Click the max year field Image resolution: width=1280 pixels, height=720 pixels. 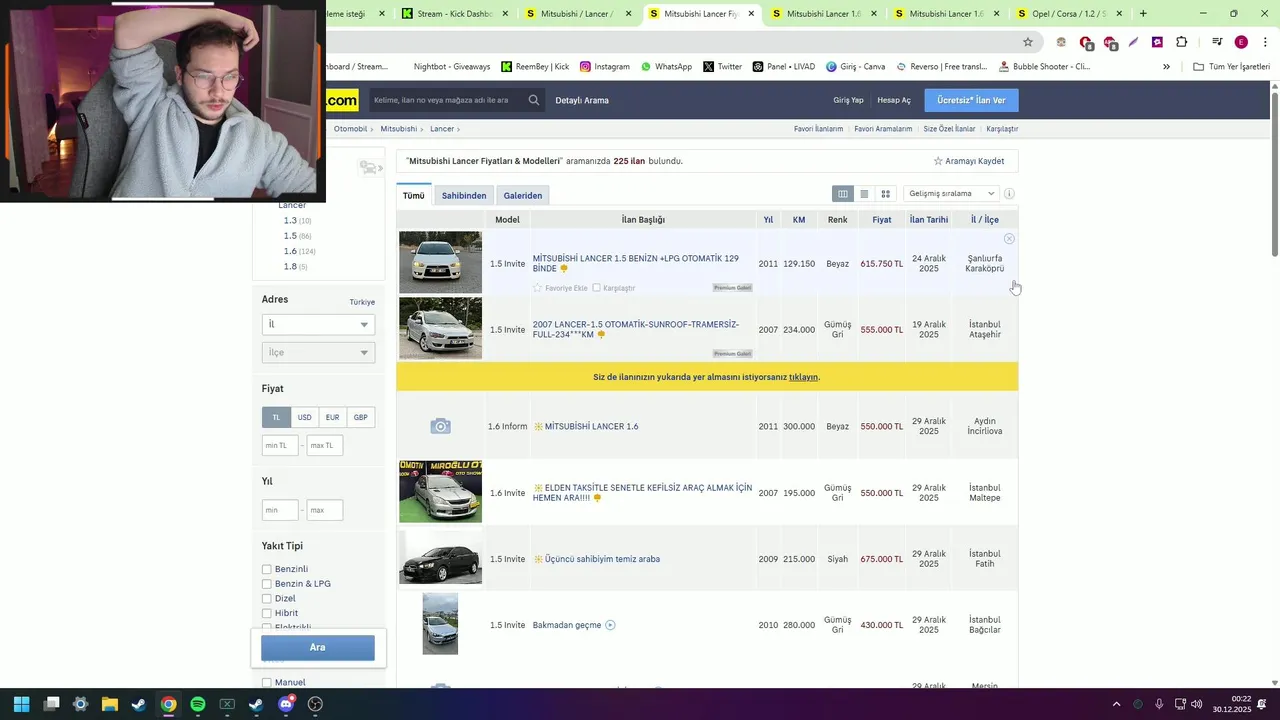[325, 510]
